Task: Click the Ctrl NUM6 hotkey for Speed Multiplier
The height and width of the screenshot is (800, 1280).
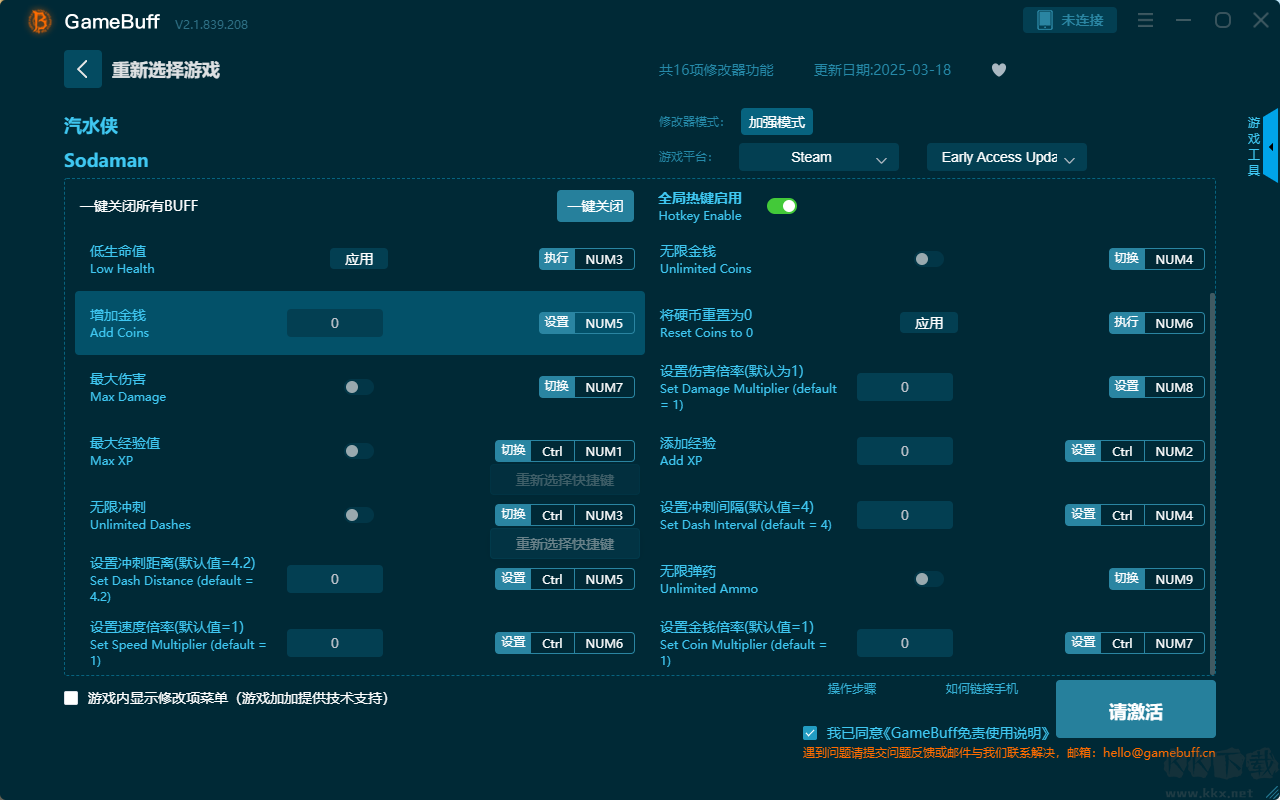Action: tap(582, 643)
